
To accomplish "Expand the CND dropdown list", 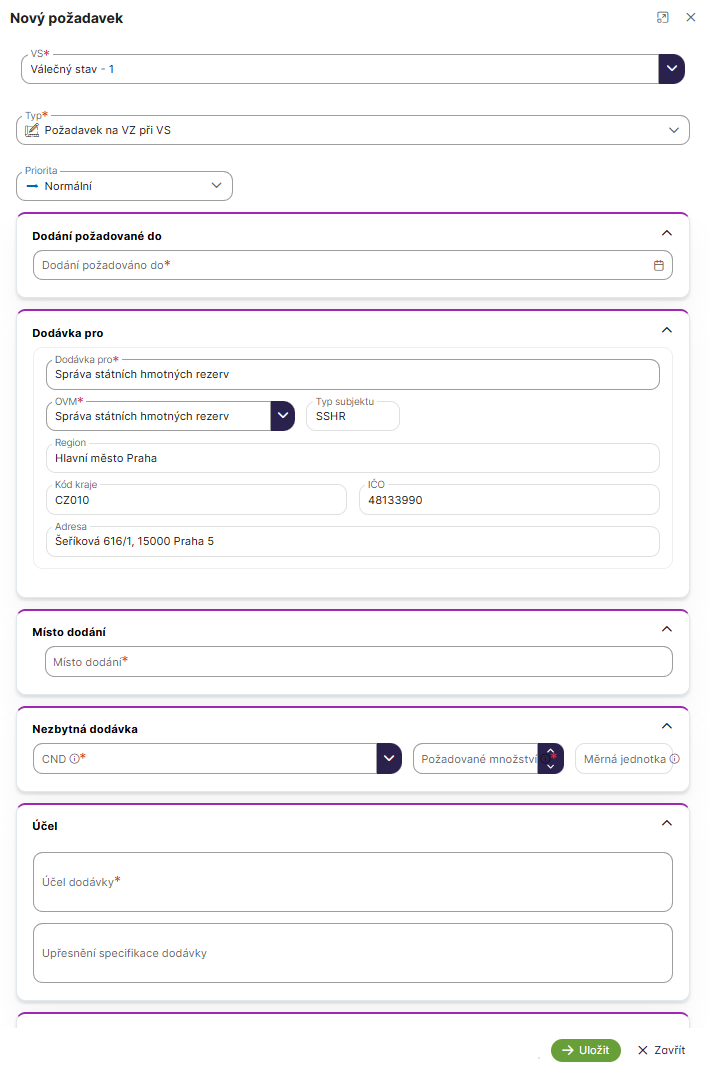I will pos(389,759).
